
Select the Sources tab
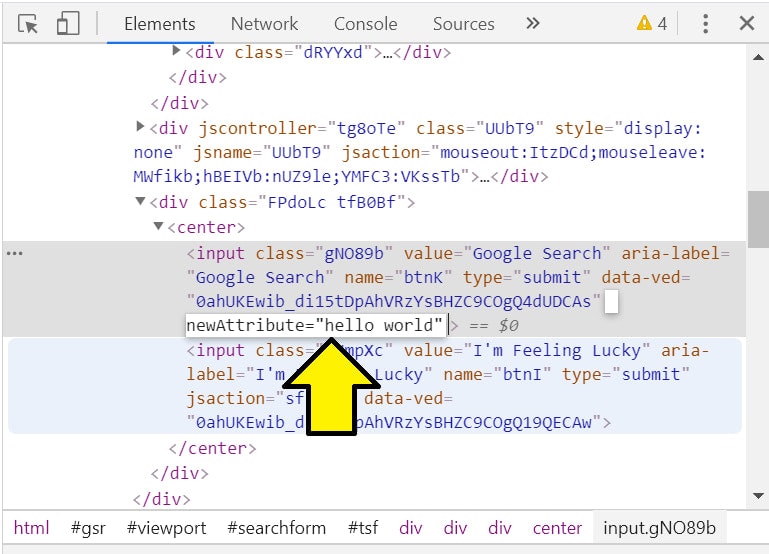click(x=463, y=24)
